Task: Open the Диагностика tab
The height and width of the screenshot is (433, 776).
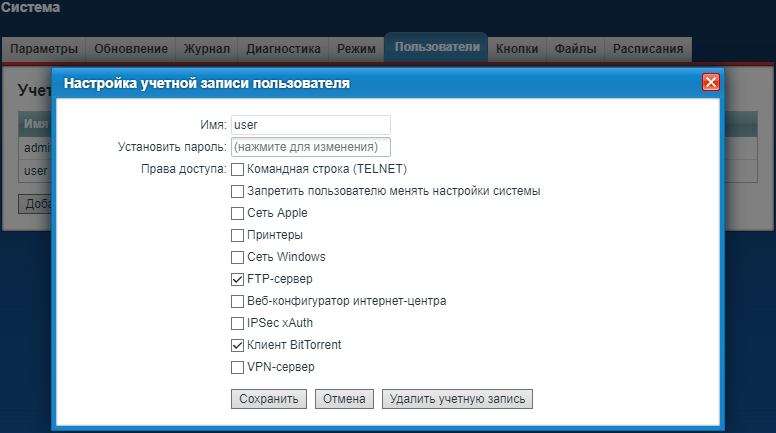Action: point(283,49)
